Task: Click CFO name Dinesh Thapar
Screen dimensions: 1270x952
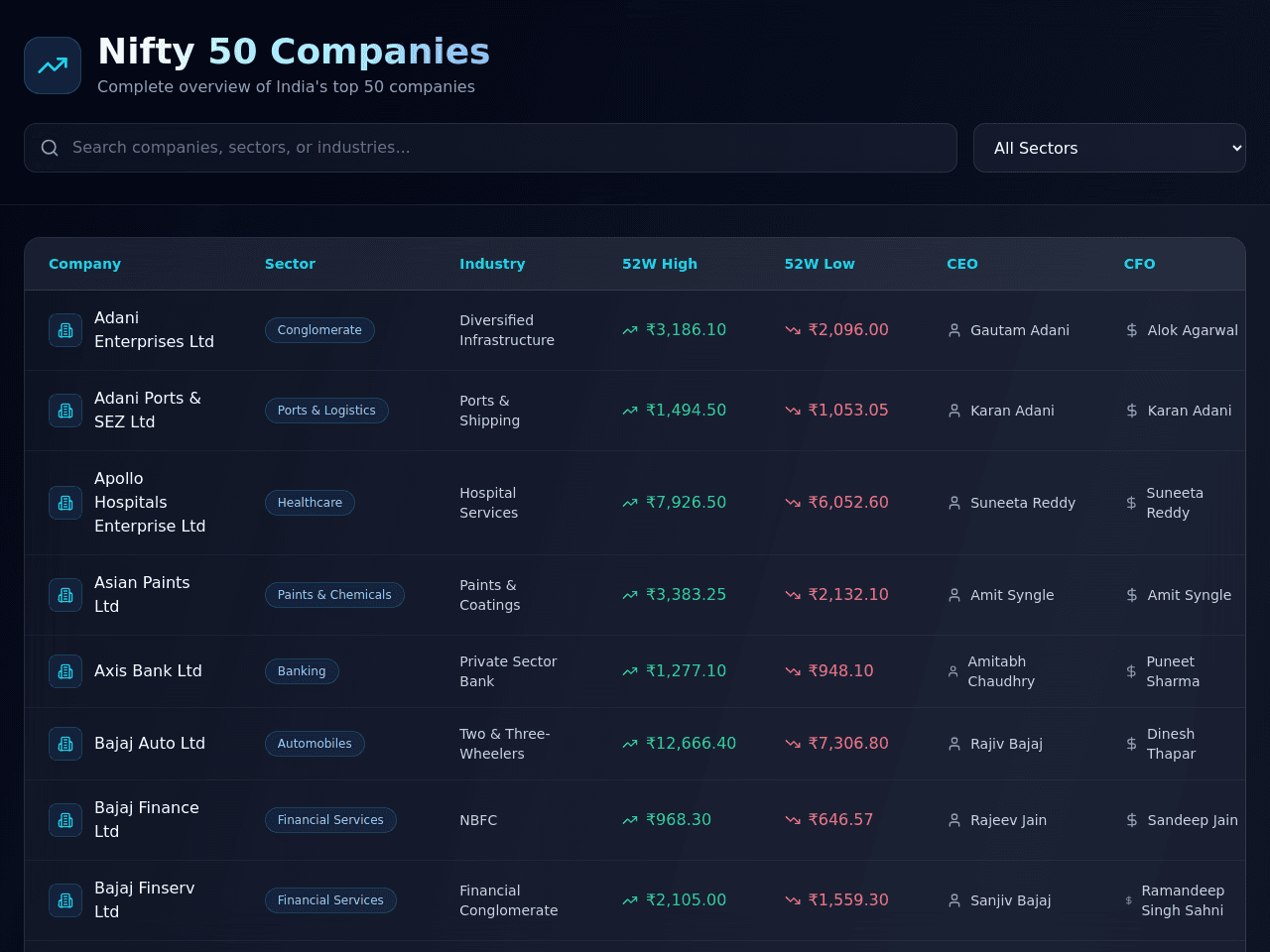Action: (1171, 744)
